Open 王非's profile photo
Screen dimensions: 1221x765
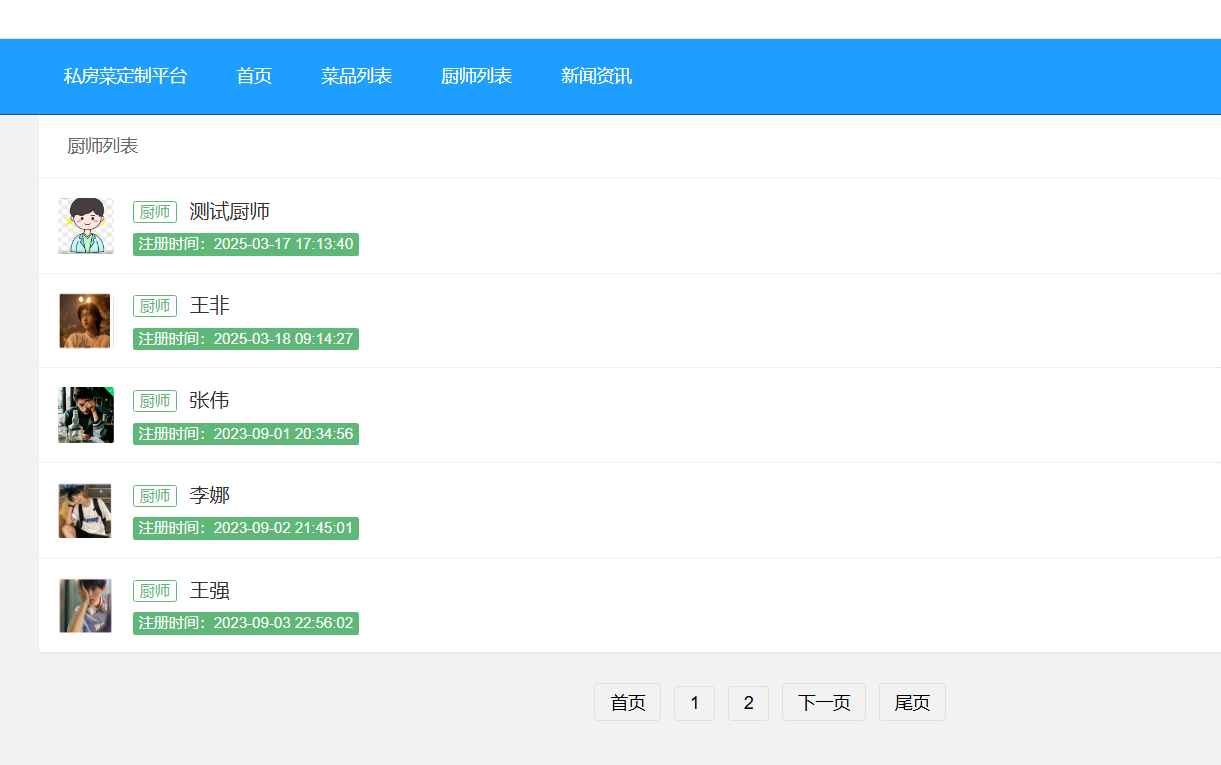(85, 321)
